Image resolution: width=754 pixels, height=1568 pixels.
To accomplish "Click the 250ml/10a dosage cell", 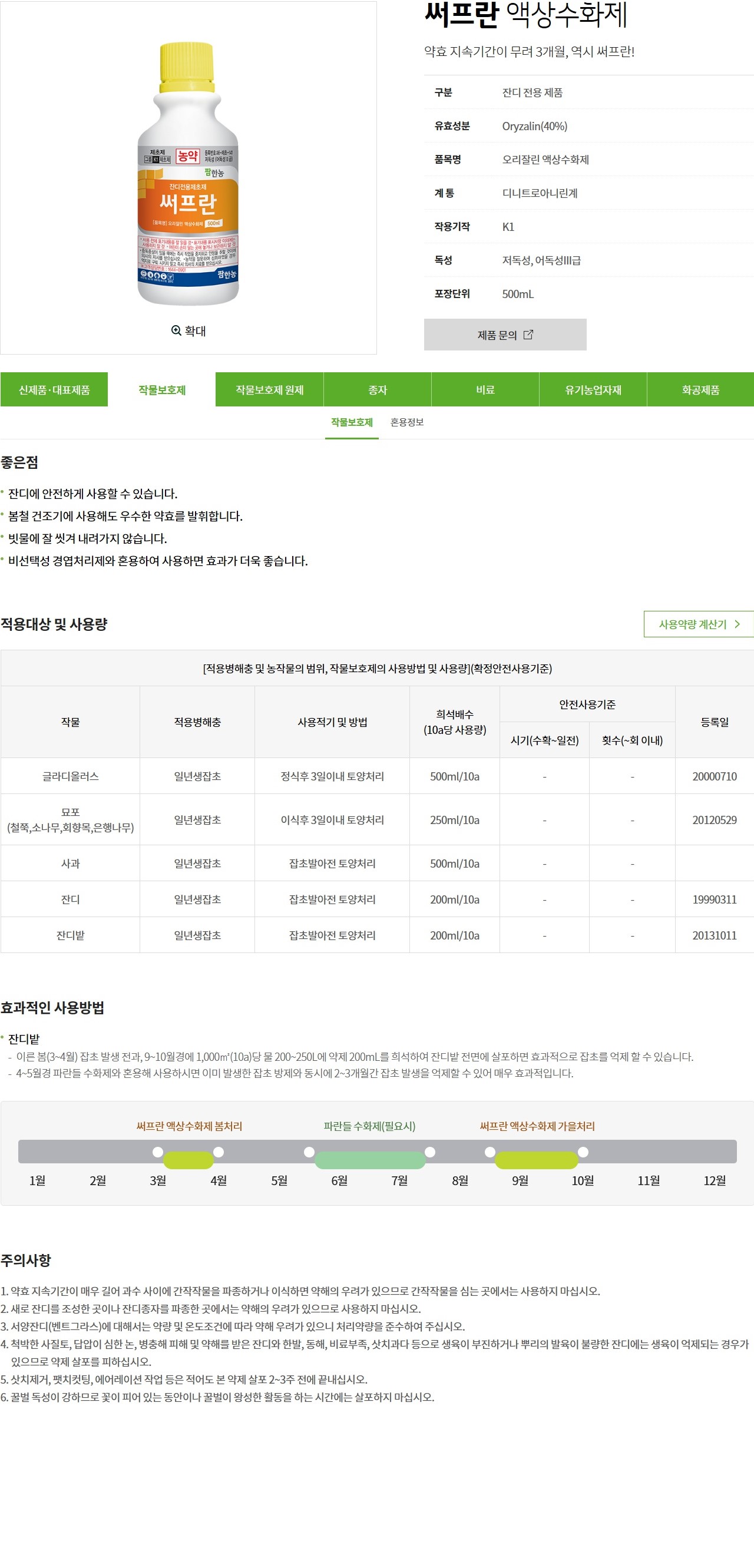I will pyautogui.click(x=455, y=820).
